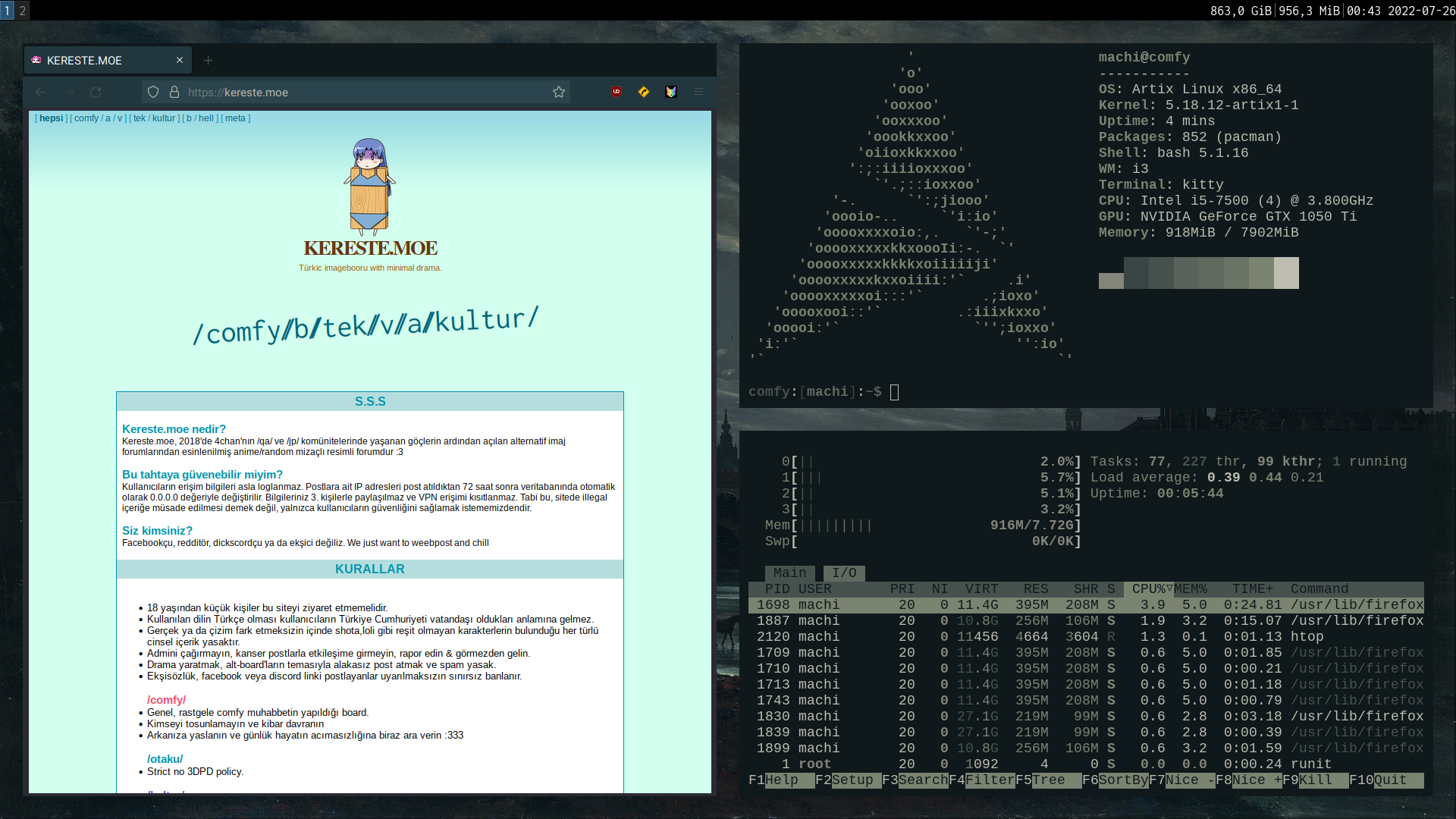1456x819 pixels.
Task: Sort htop by RES column
Action: coord(1036,589)
